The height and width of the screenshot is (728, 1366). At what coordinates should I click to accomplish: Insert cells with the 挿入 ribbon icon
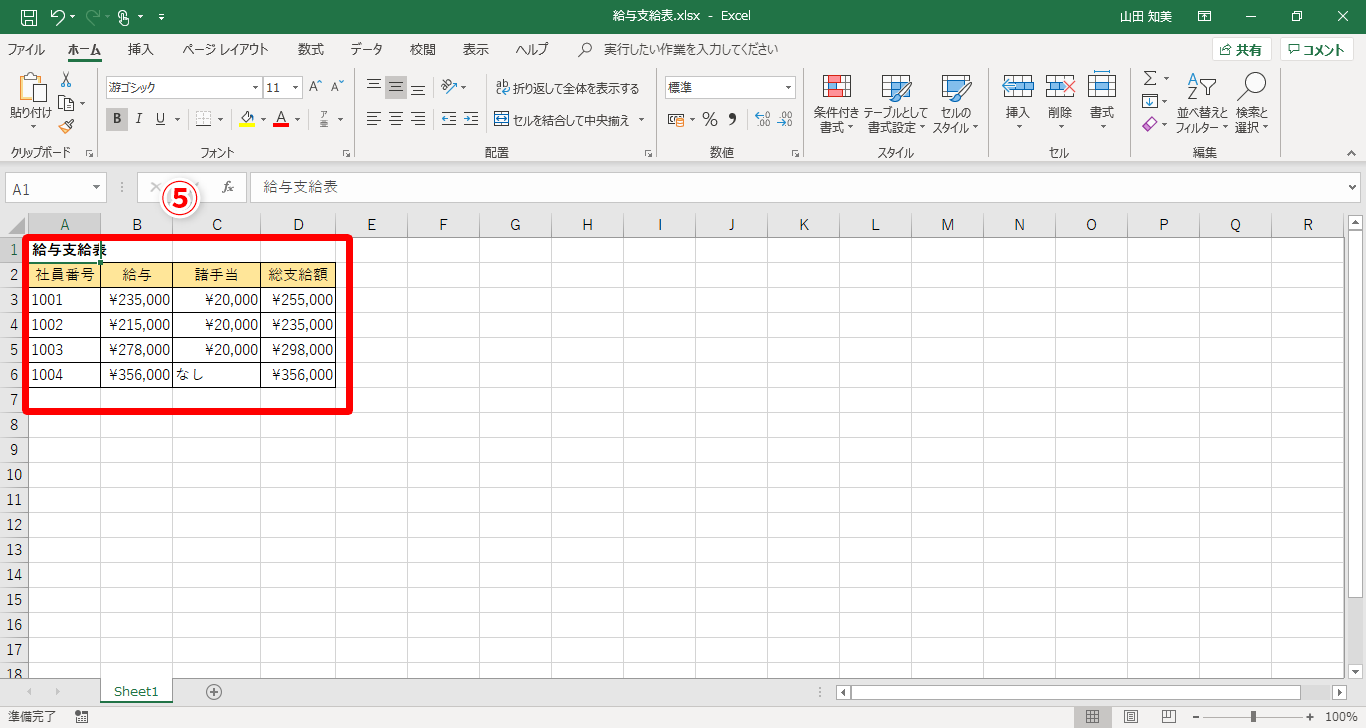tap(1017, 101)
